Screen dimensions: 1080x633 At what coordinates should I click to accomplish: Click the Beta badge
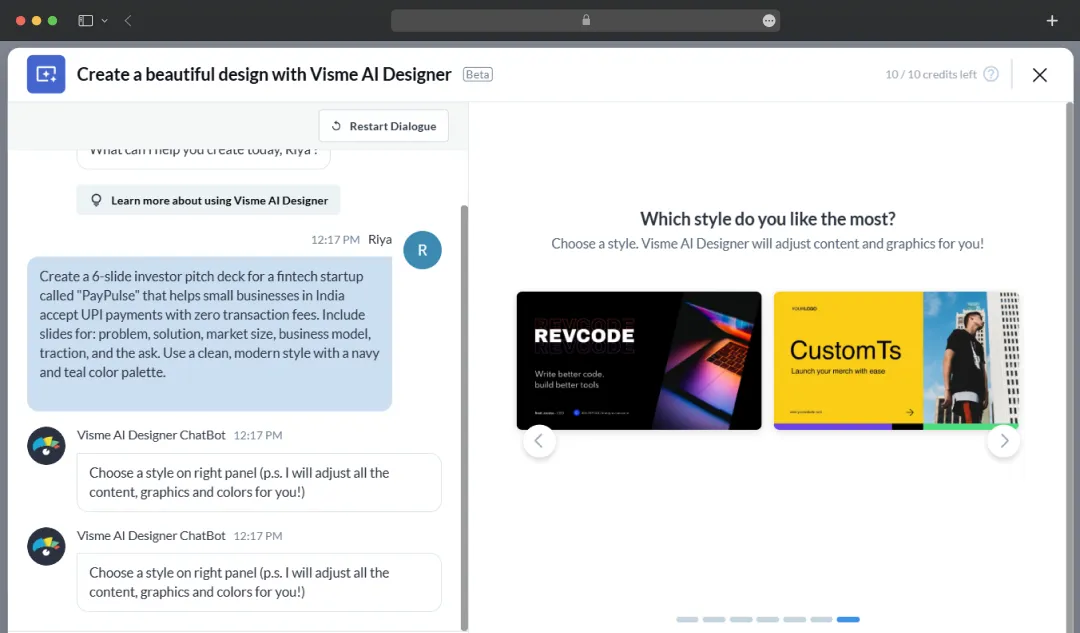point(477,74)
